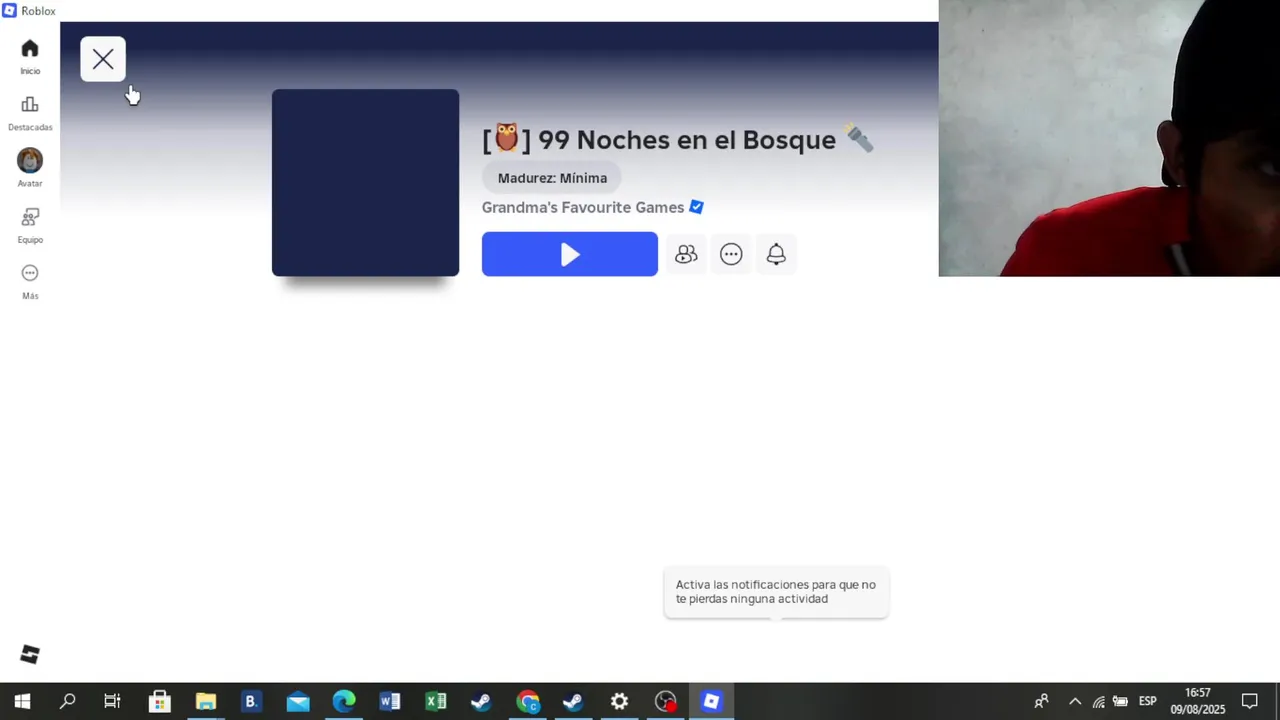Open Task View in the taskbar
This screenshot has height=720, width=1280.
pyautogui.click(x=112, y=702)
